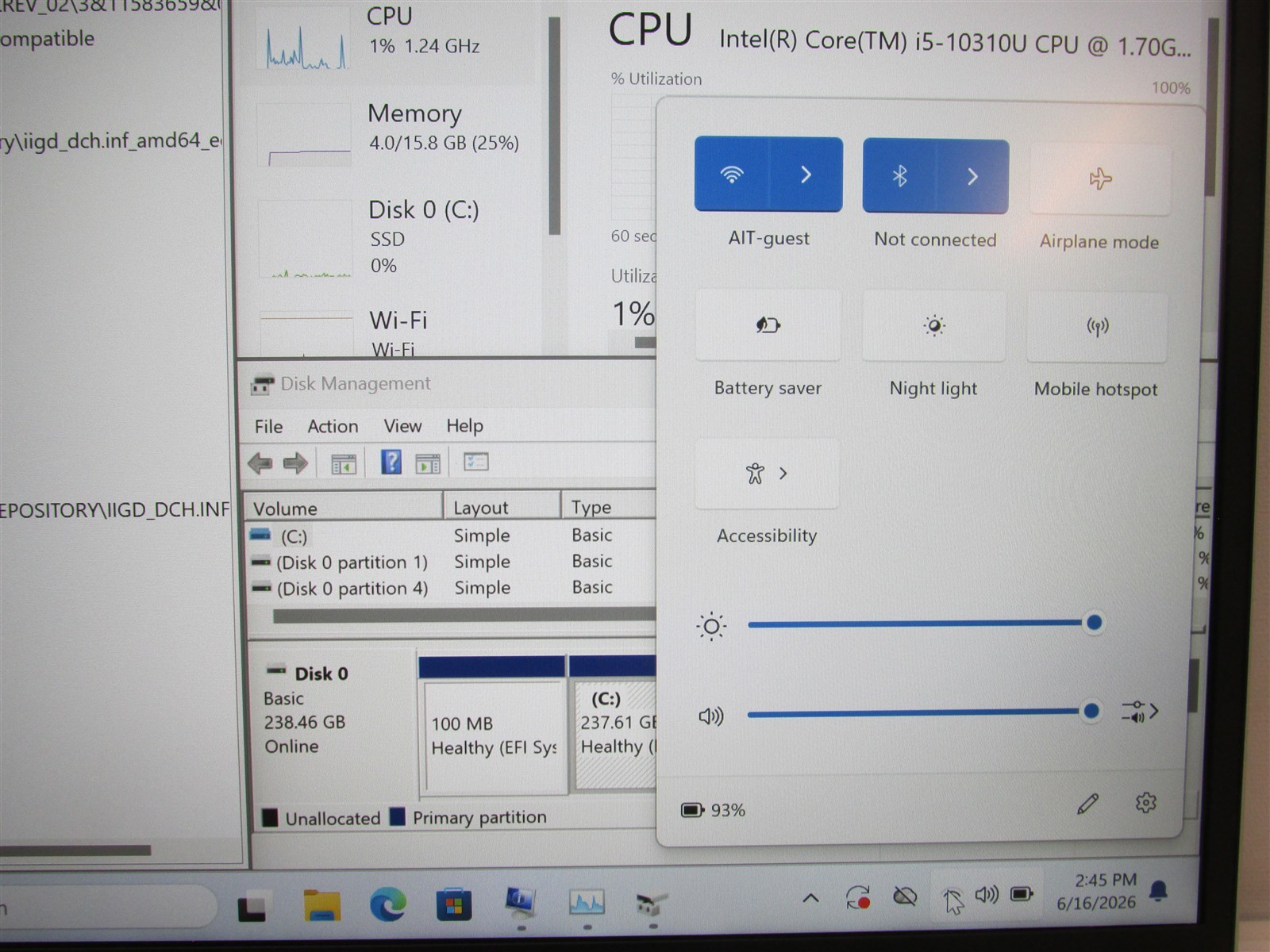1270x952 pixels.
Task: Enable Night light
Action: click(934, 326)
